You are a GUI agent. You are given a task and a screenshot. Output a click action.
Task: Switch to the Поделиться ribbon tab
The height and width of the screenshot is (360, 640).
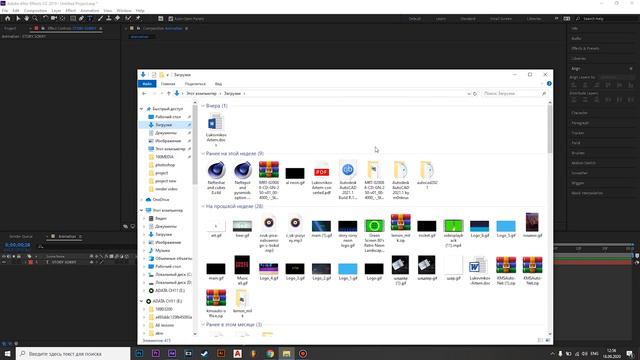[195, 84]
